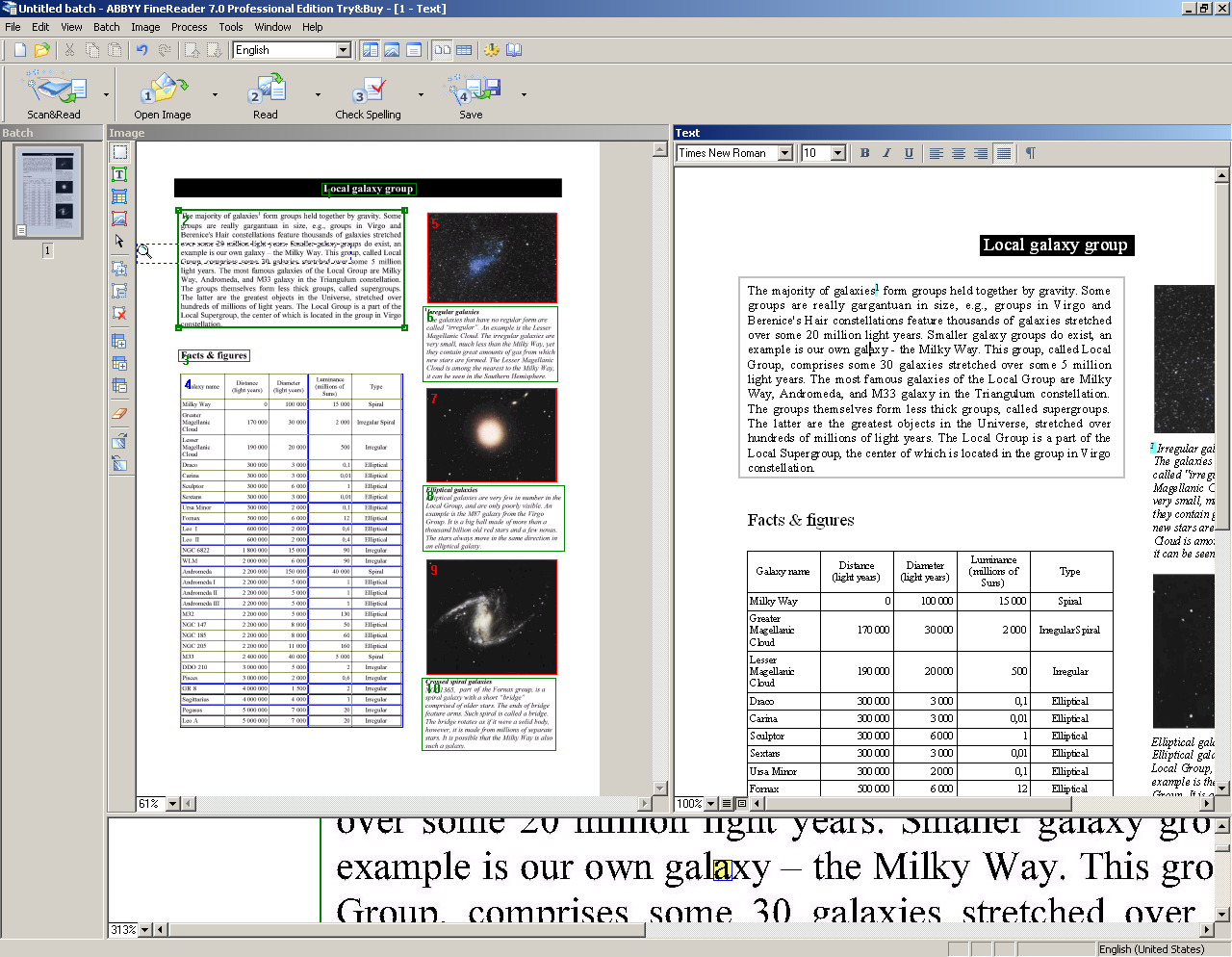The image size is (1232, 957).
Task: Pick the Eraser tool in image toolbar
Action: pyautogui.click(x=119, y=413)
